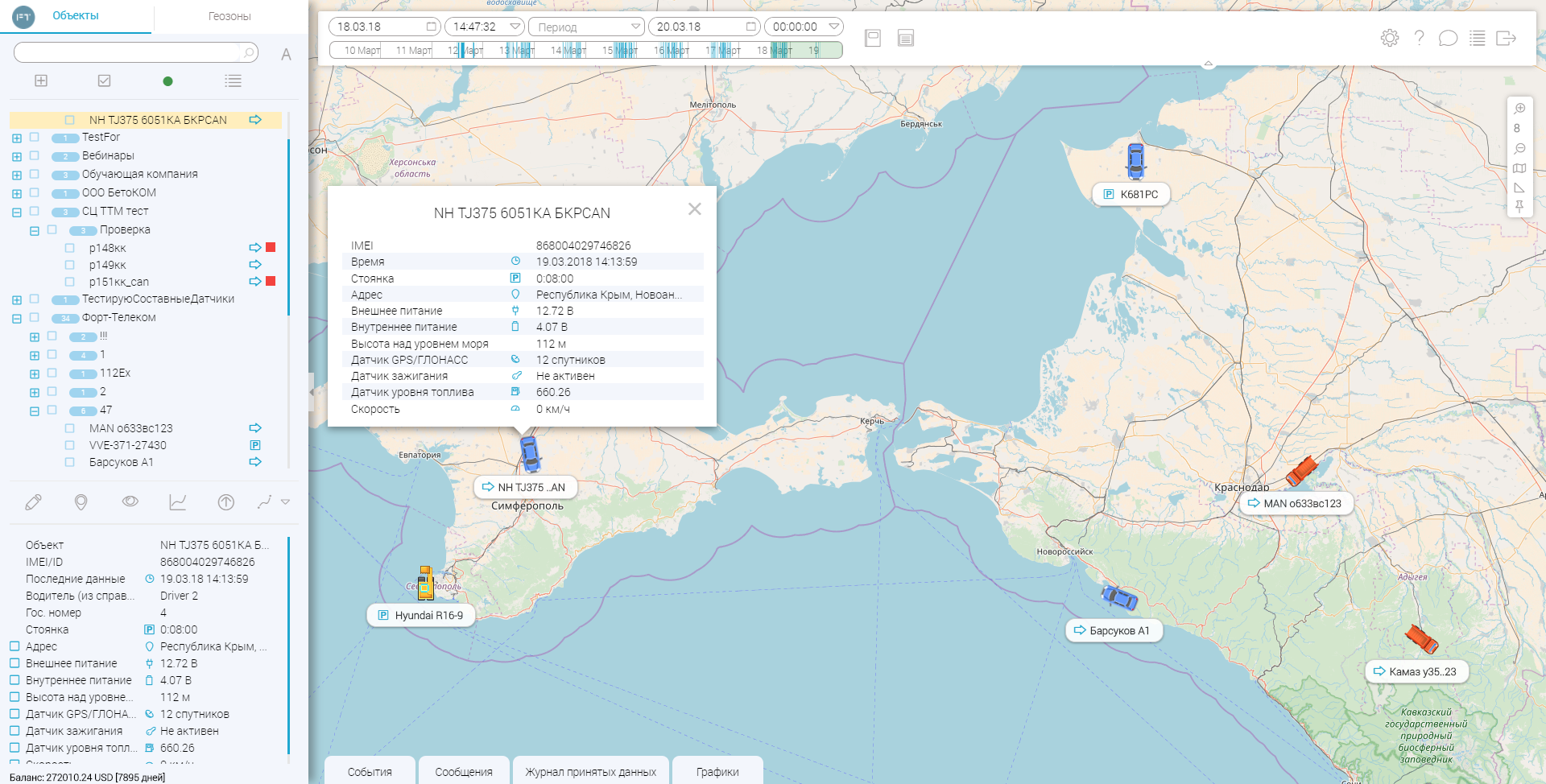This screenshot has height=784, width=1546.
Task: Enable the Адрес checkbox in details panel
Action: click(14, 646)
